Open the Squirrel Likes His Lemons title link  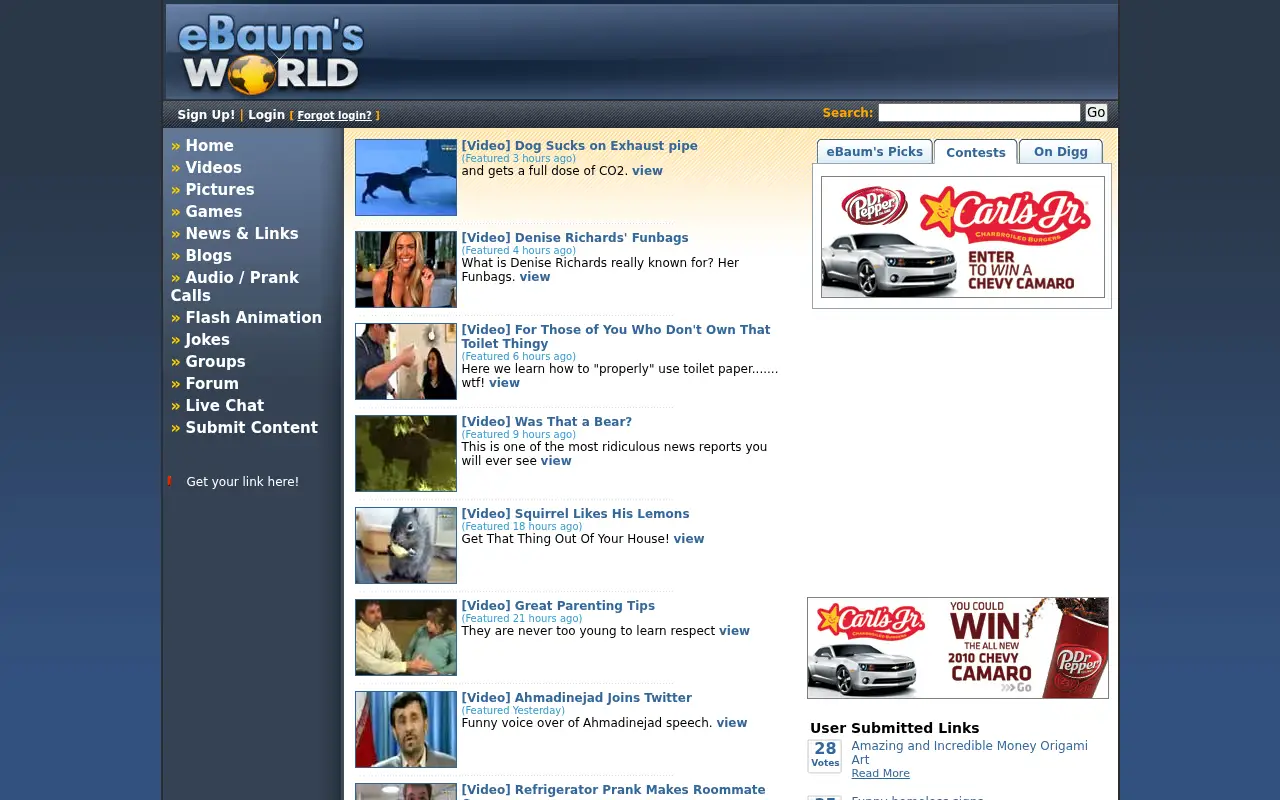click(575, 514)
